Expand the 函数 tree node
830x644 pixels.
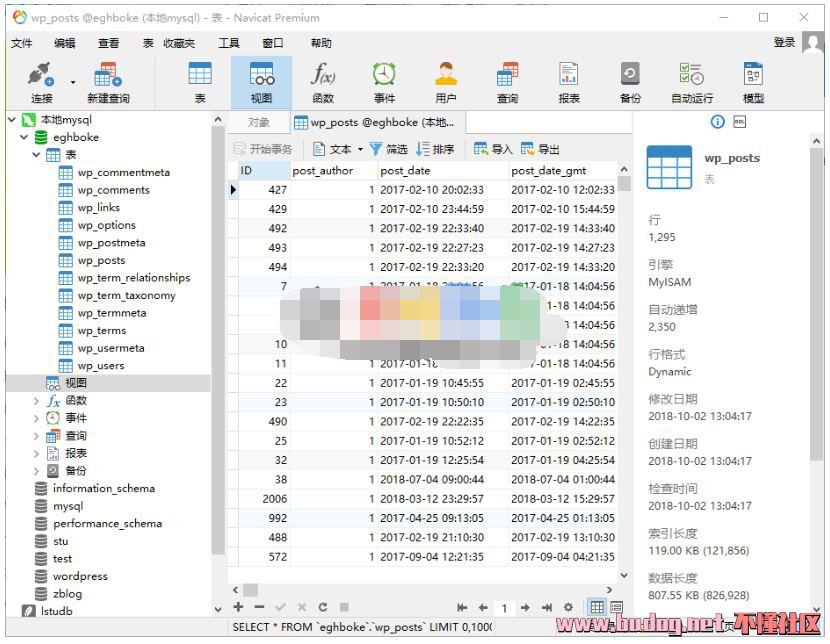point(36,401)
